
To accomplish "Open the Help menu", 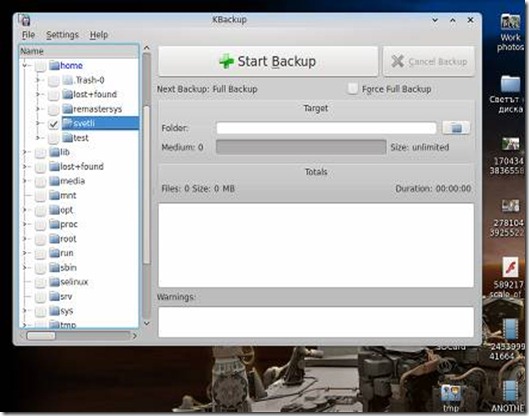I will pyautogui.click(x=99, y=35).
